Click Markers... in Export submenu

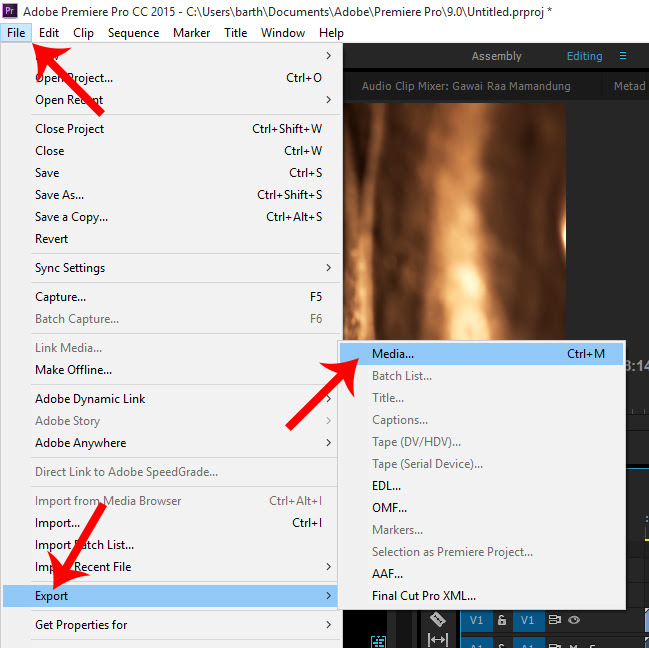pos(481,530)
